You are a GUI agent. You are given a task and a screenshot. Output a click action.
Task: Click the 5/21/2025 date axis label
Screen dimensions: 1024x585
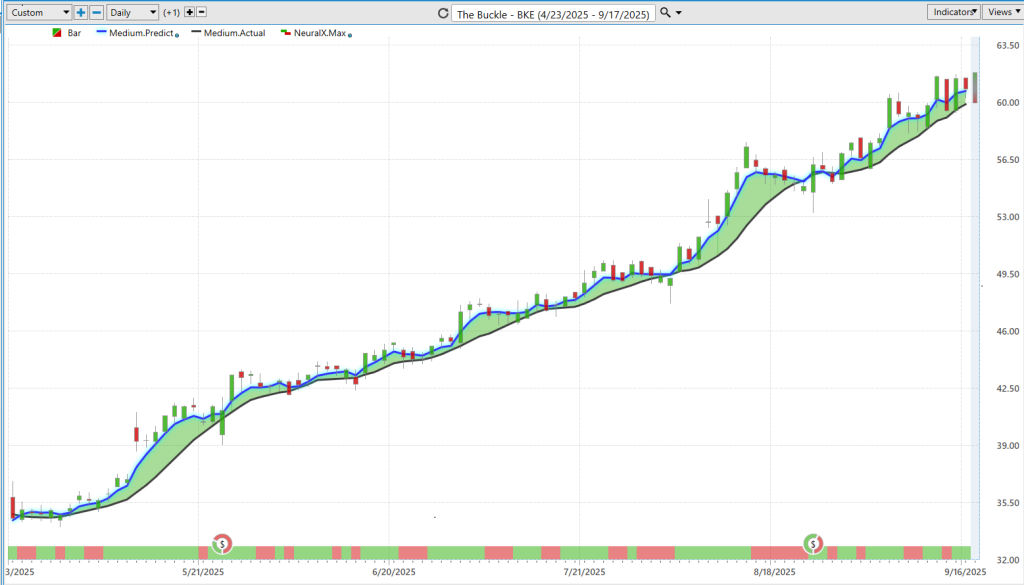tap(203, 572)
